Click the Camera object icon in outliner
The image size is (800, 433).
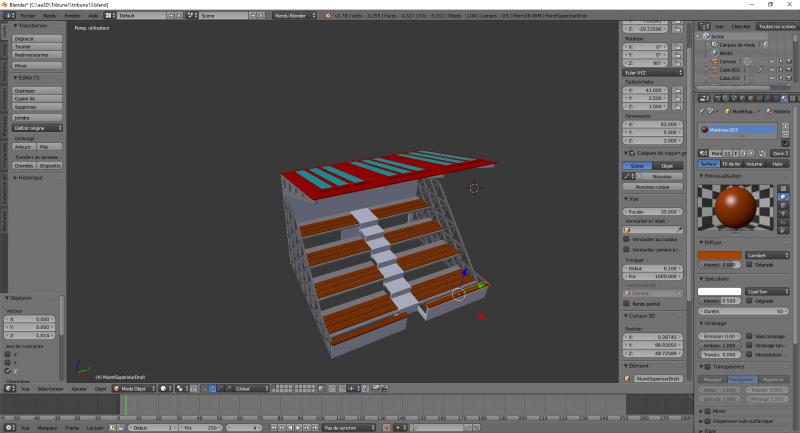(x=713, y=61)
